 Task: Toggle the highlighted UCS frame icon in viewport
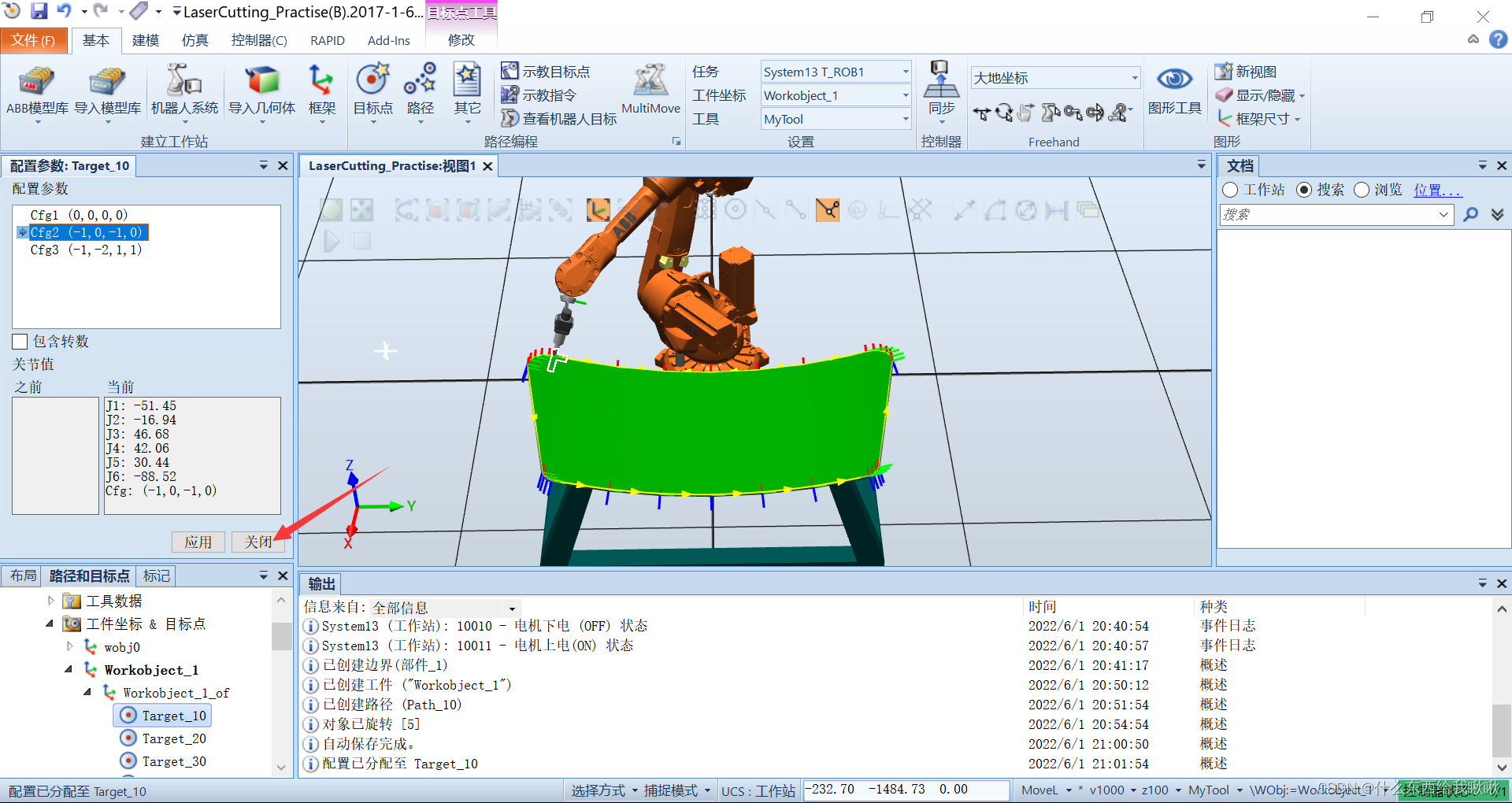coord(598,209)
